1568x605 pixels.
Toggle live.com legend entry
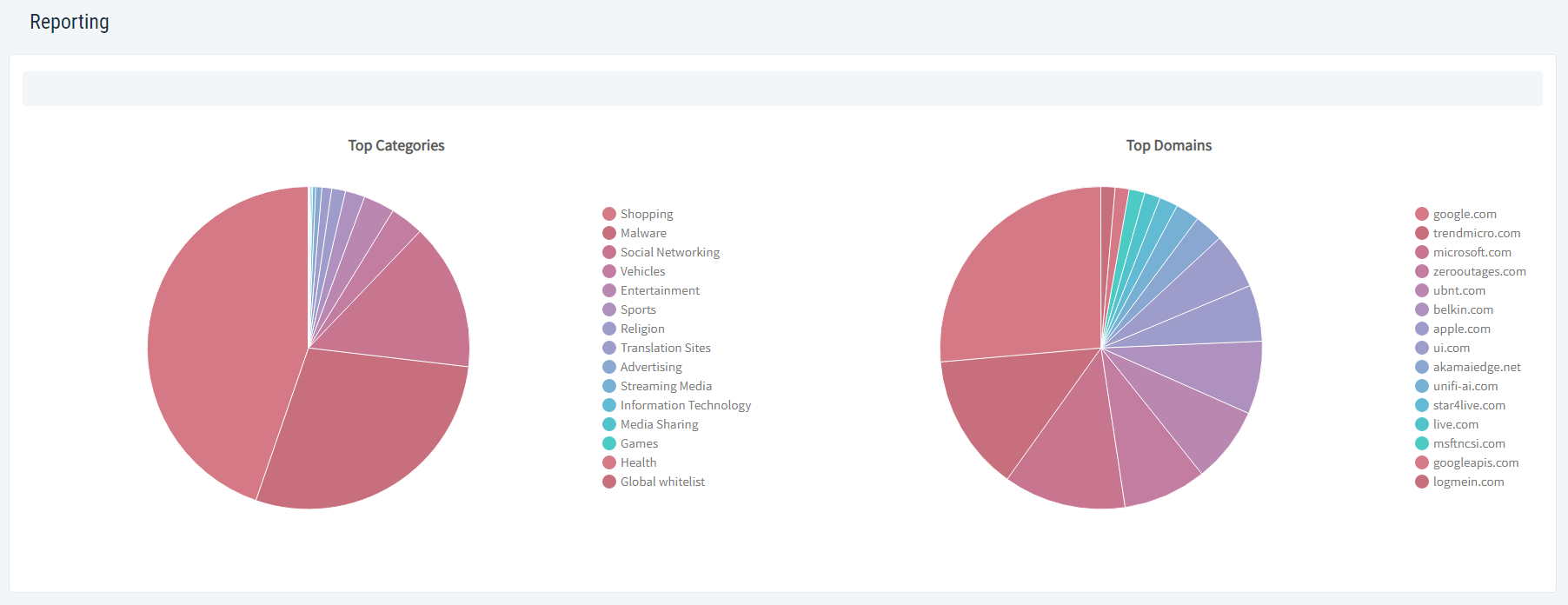pos(1447,424)
